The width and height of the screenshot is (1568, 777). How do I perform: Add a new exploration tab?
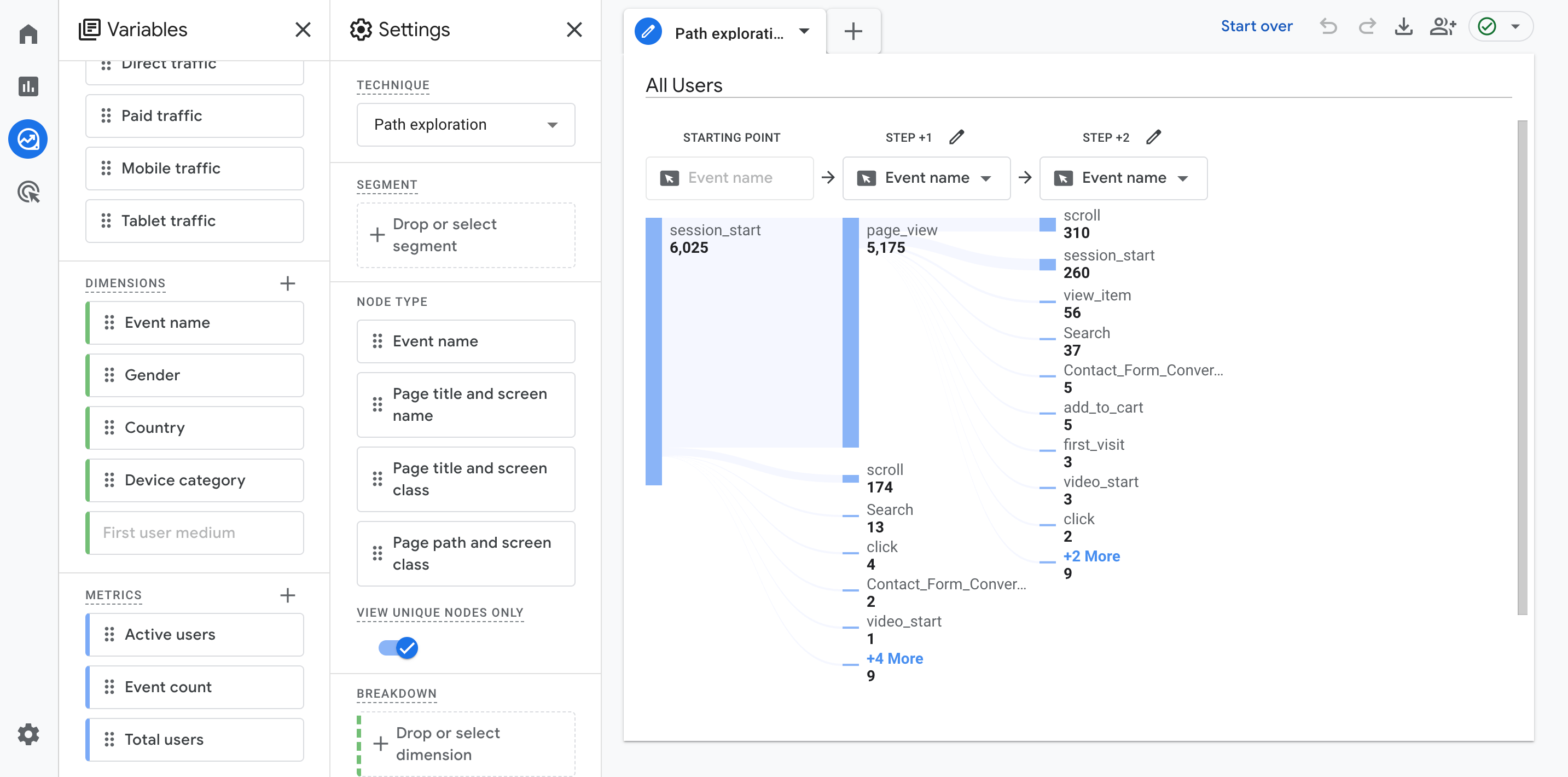click(853, 32)
